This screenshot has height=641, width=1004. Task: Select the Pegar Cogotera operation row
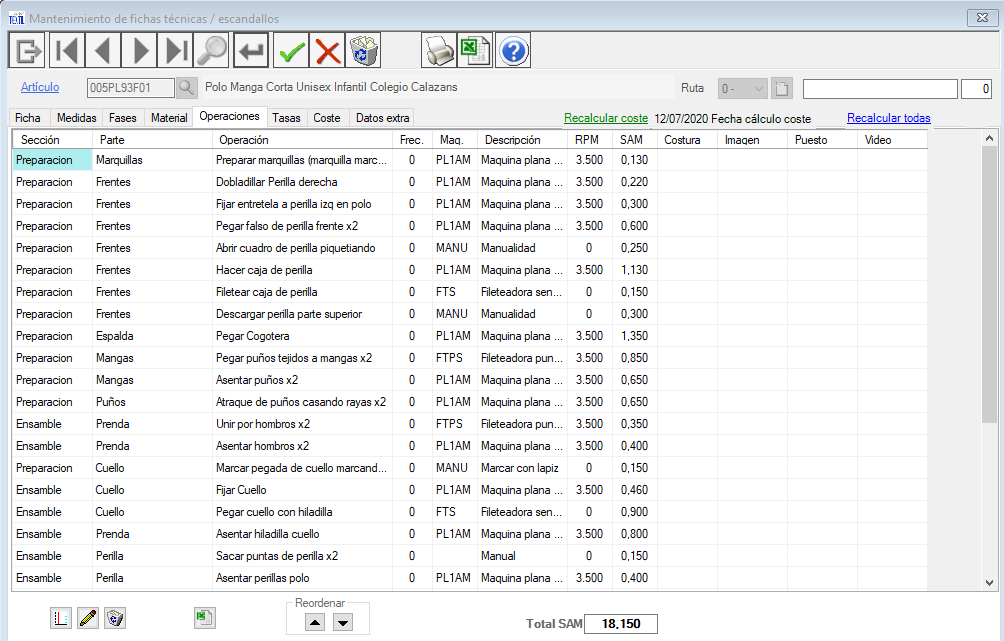point(253,336)
